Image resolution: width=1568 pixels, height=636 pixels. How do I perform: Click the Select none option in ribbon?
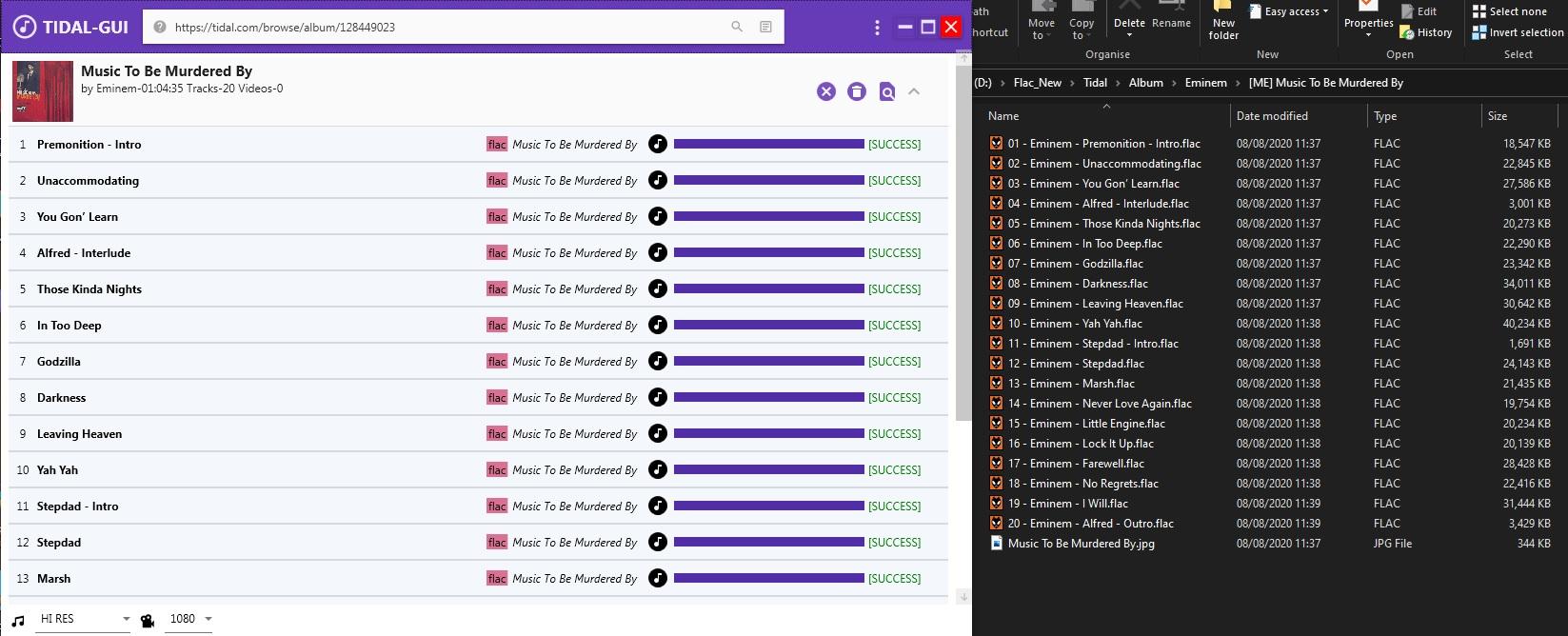pyautogui.click(x=1509, y=11)
